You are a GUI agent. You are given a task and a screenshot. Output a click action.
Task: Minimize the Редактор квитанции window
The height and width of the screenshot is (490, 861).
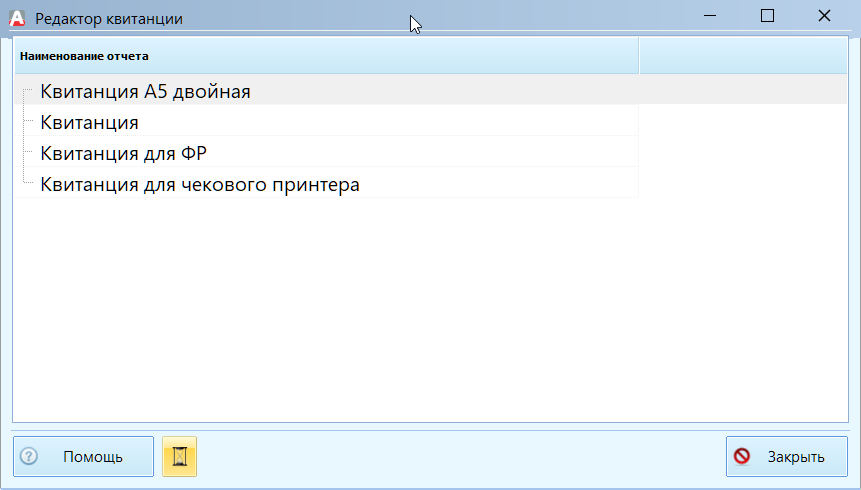pyautogui.click(x=709, y=15)
